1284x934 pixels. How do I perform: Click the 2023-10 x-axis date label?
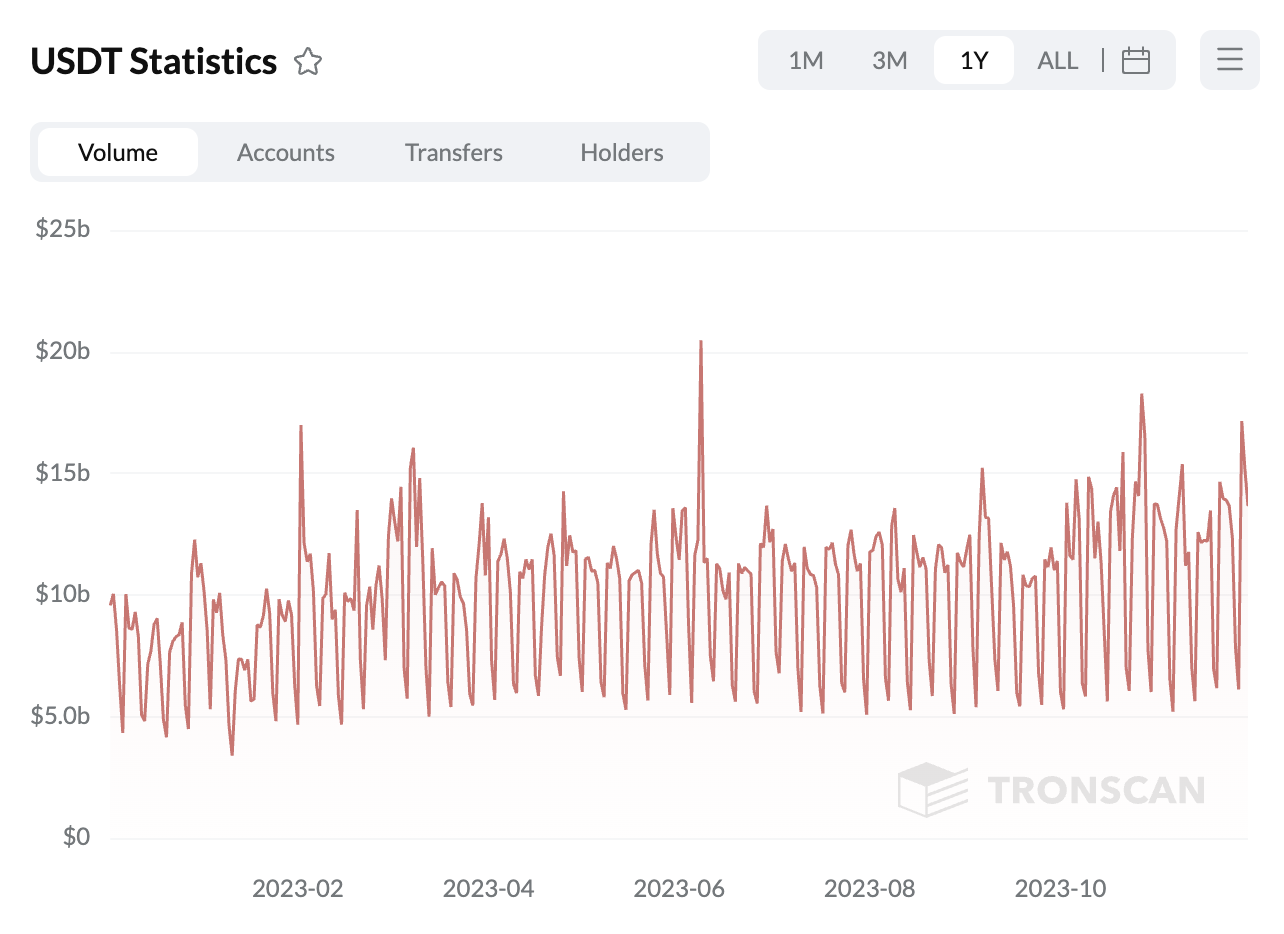coord(1060,888)
